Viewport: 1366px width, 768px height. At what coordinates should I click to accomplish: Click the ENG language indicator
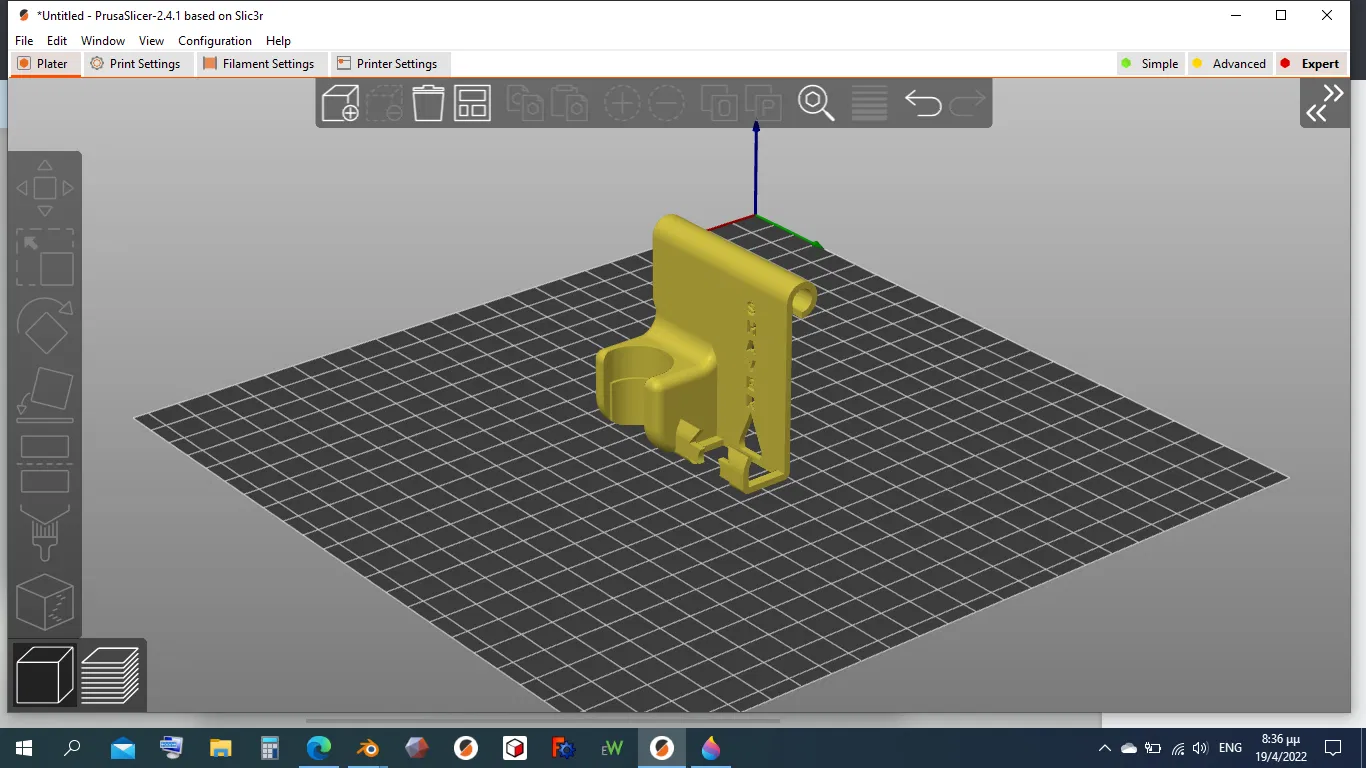click(1230, 748)
